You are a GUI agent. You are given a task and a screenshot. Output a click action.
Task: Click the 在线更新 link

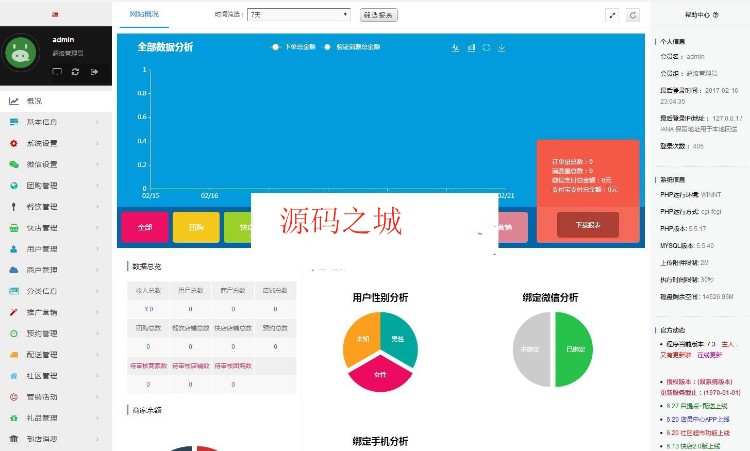coord(709,355)
